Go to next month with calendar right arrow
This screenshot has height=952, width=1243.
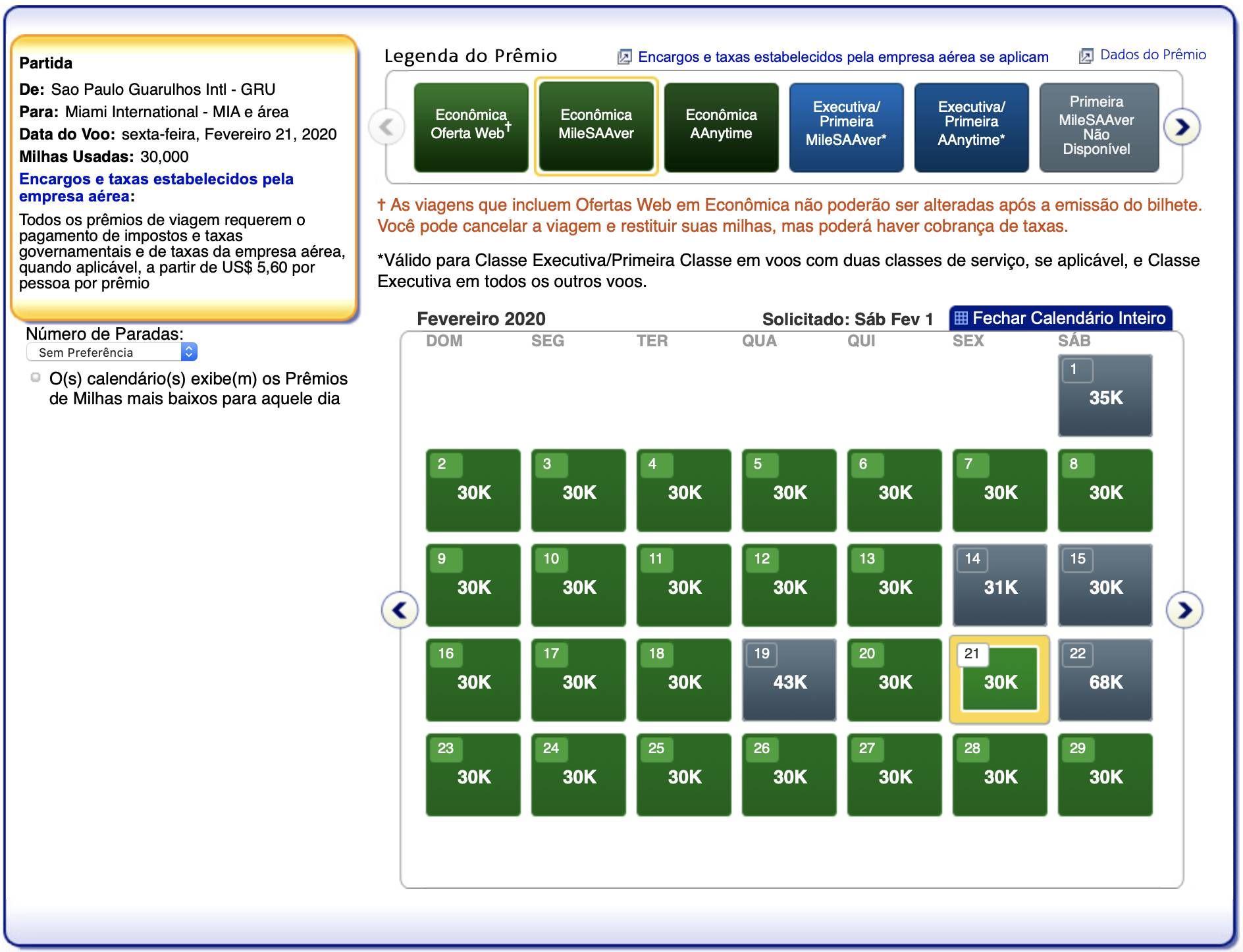click(1184, 610)
